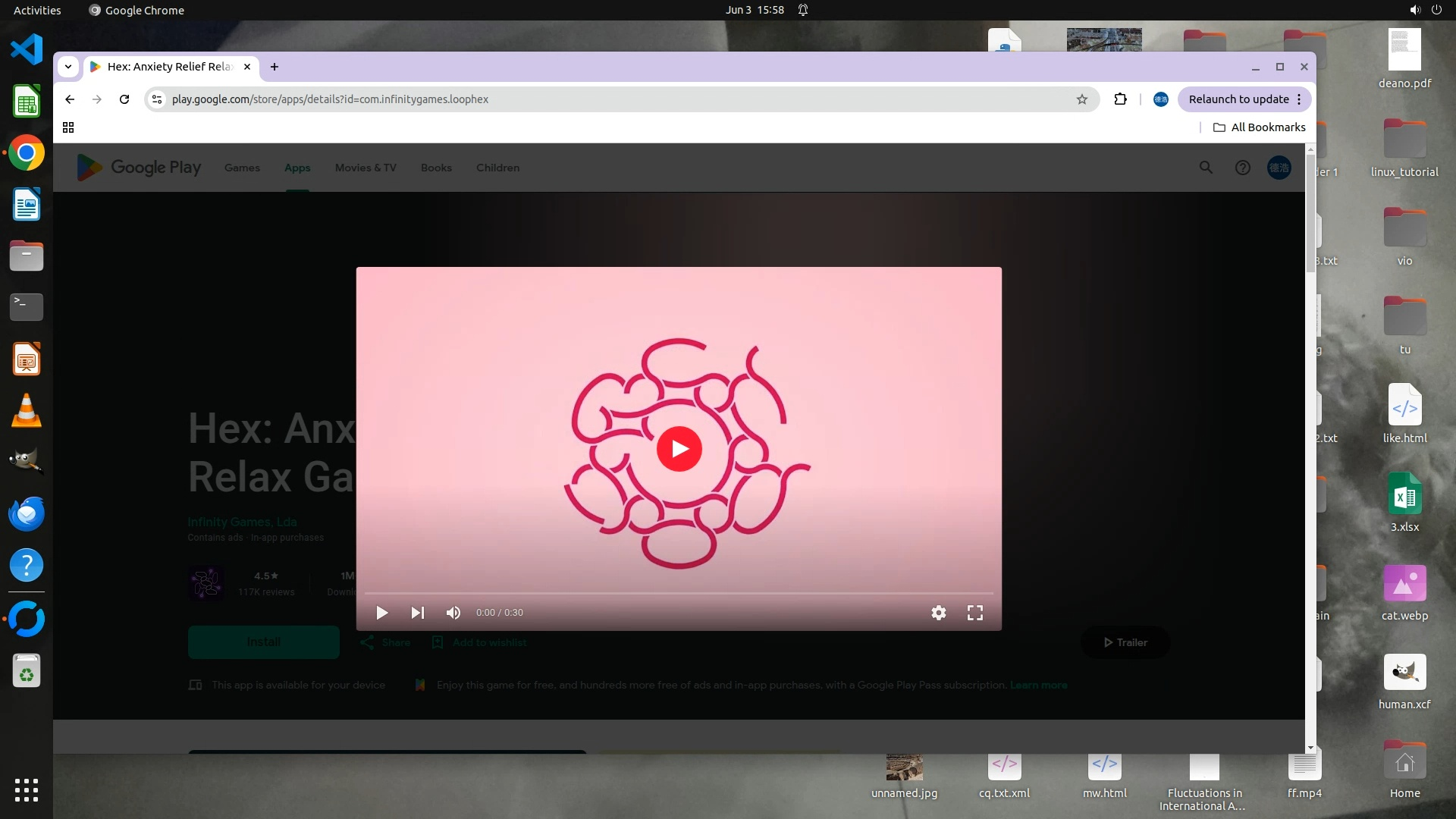Enter fullscreen mode for the video

pyautogui.click(x=975, y=613)
